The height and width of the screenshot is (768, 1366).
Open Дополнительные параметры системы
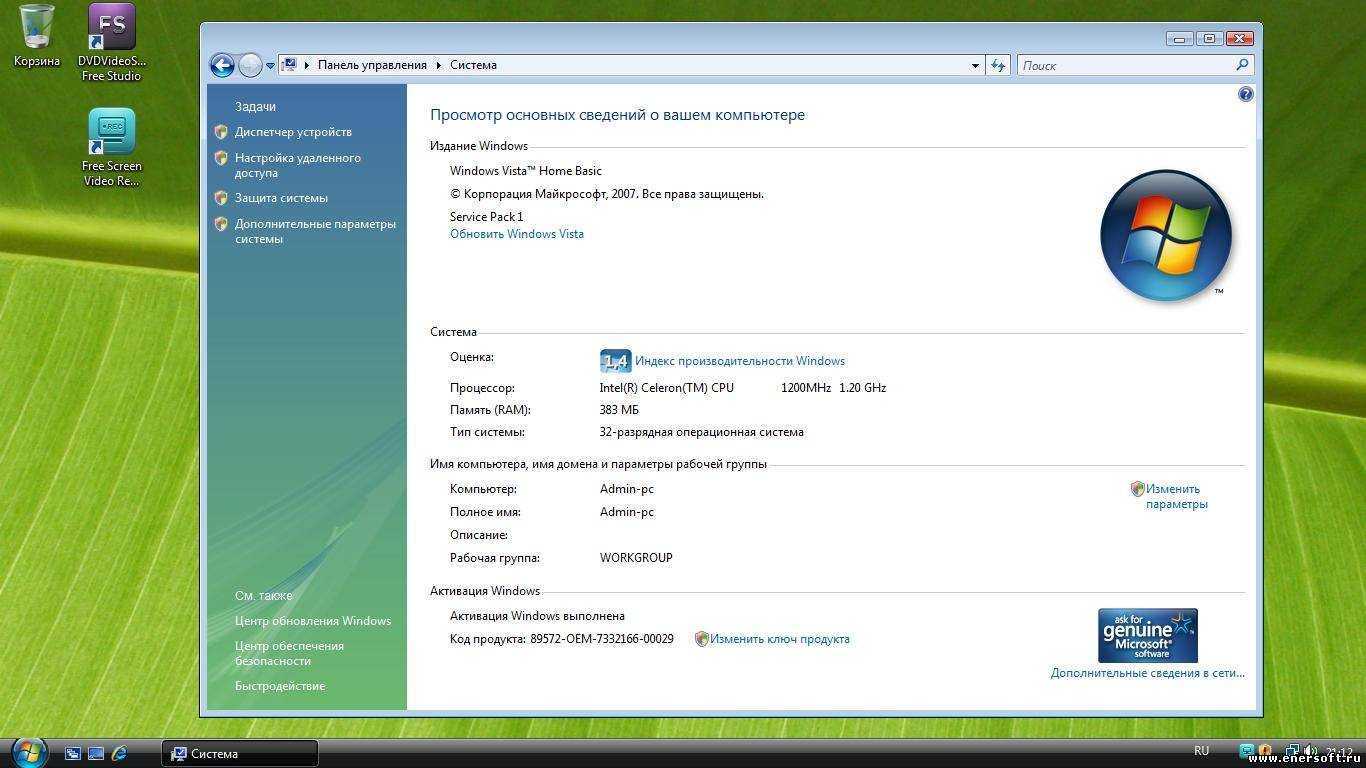click(315, 231)
